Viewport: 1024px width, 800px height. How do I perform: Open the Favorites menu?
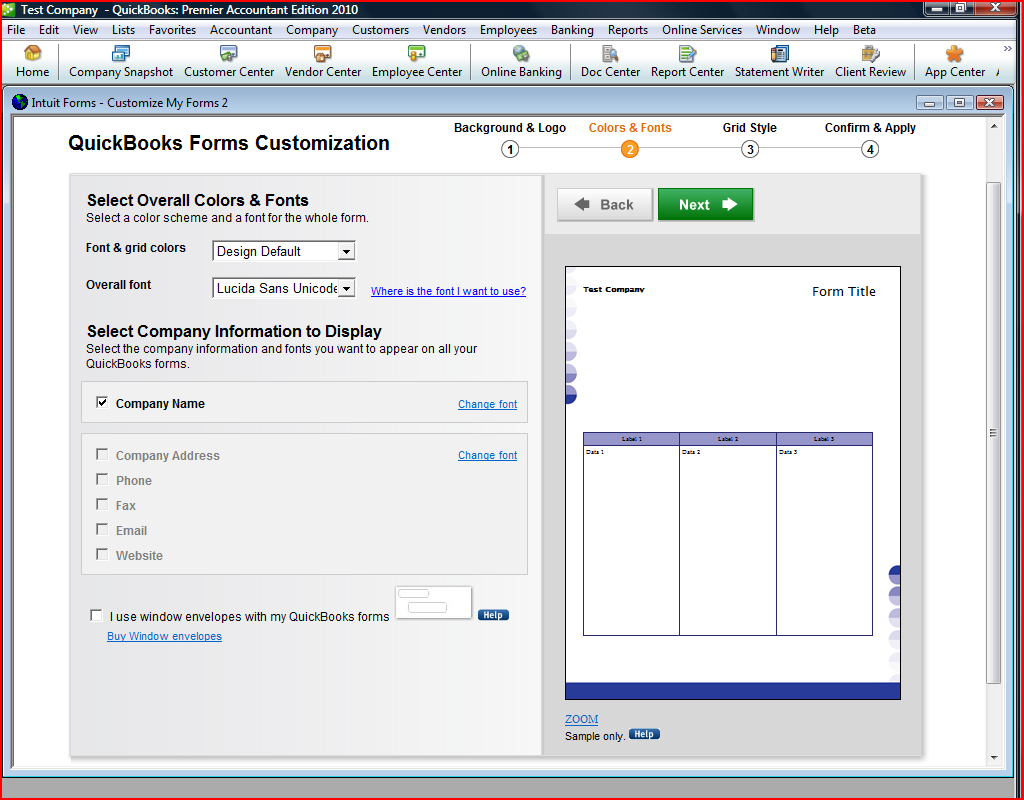(x=172, y=30)
